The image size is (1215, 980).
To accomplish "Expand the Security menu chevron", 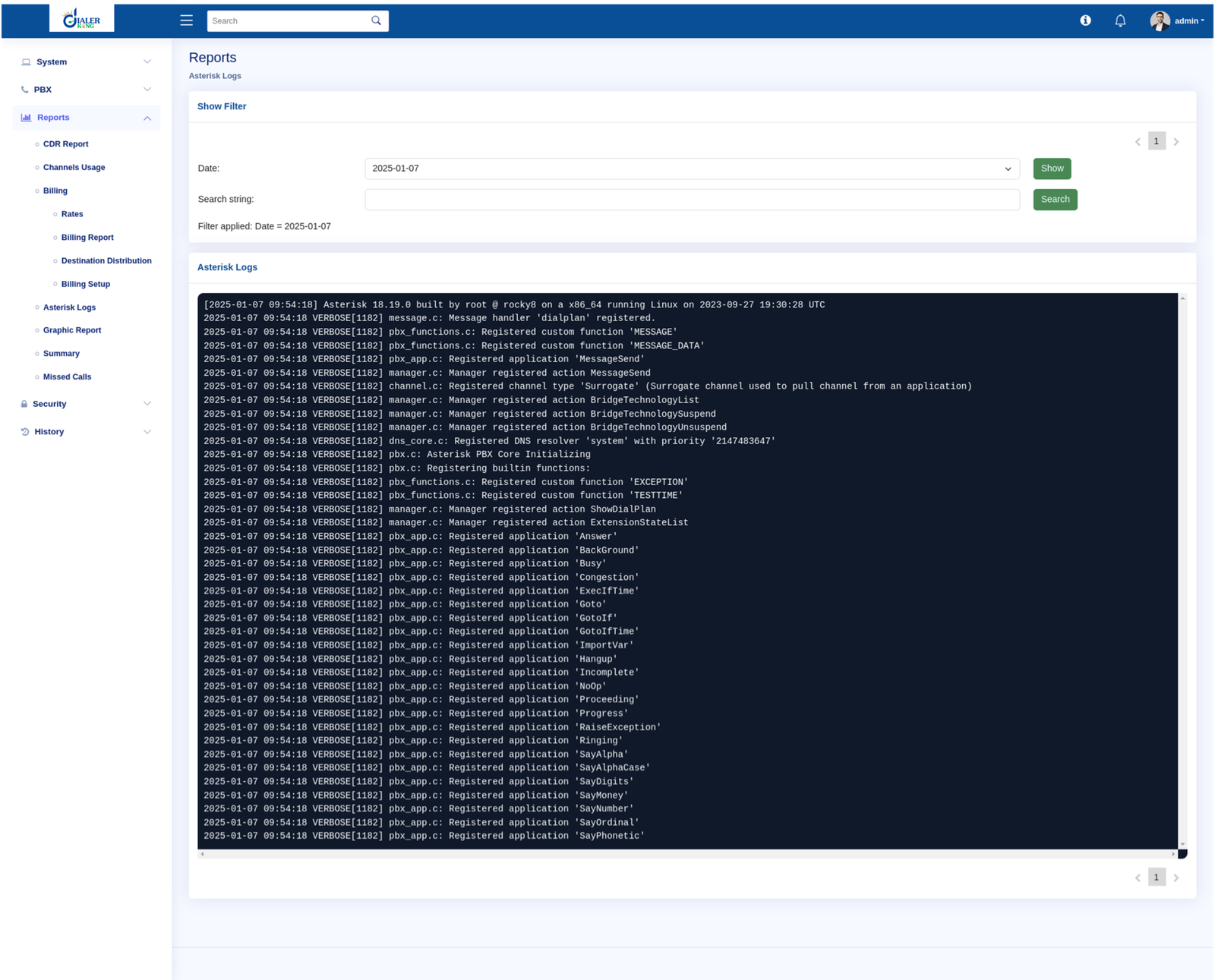I will click(x=147, y=404).
